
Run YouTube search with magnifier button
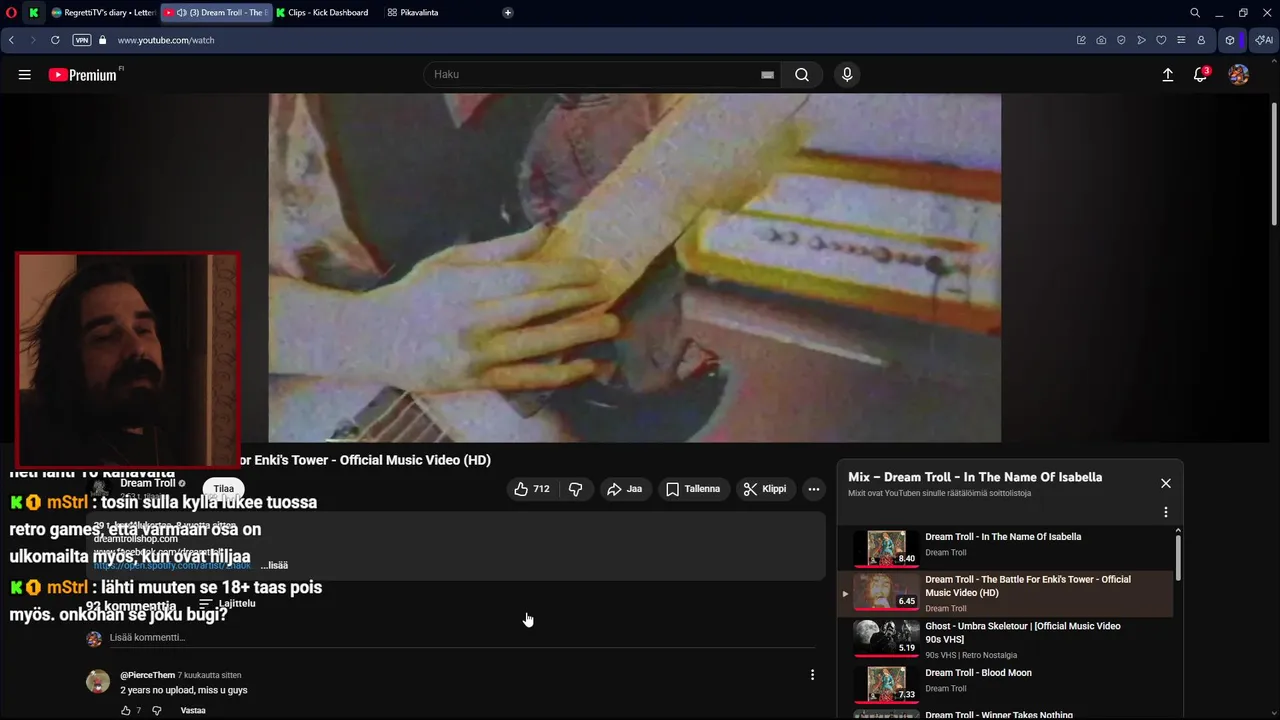tap(802, 75)
